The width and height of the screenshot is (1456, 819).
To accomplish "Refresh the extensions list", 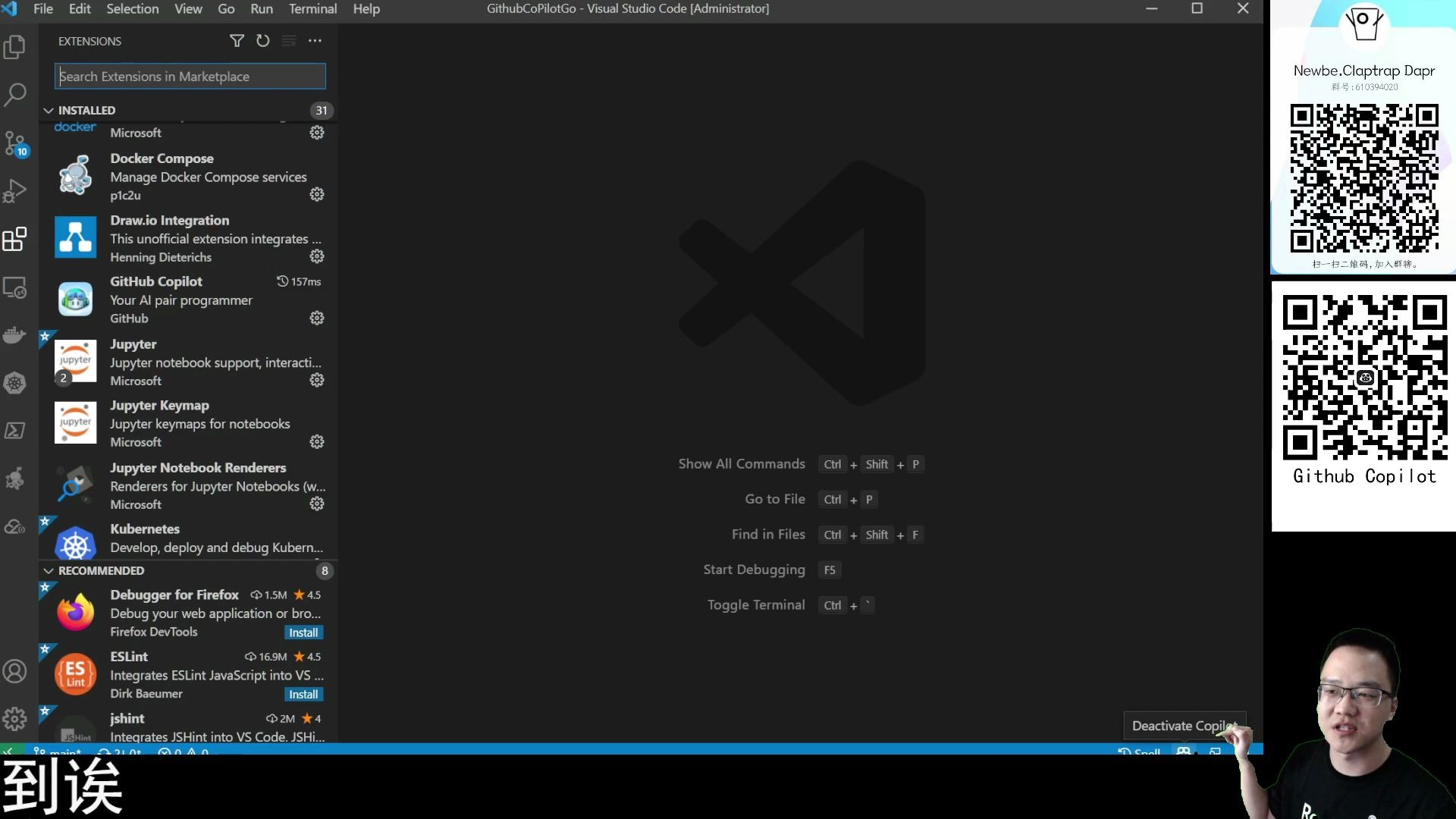I will [263, 41].
